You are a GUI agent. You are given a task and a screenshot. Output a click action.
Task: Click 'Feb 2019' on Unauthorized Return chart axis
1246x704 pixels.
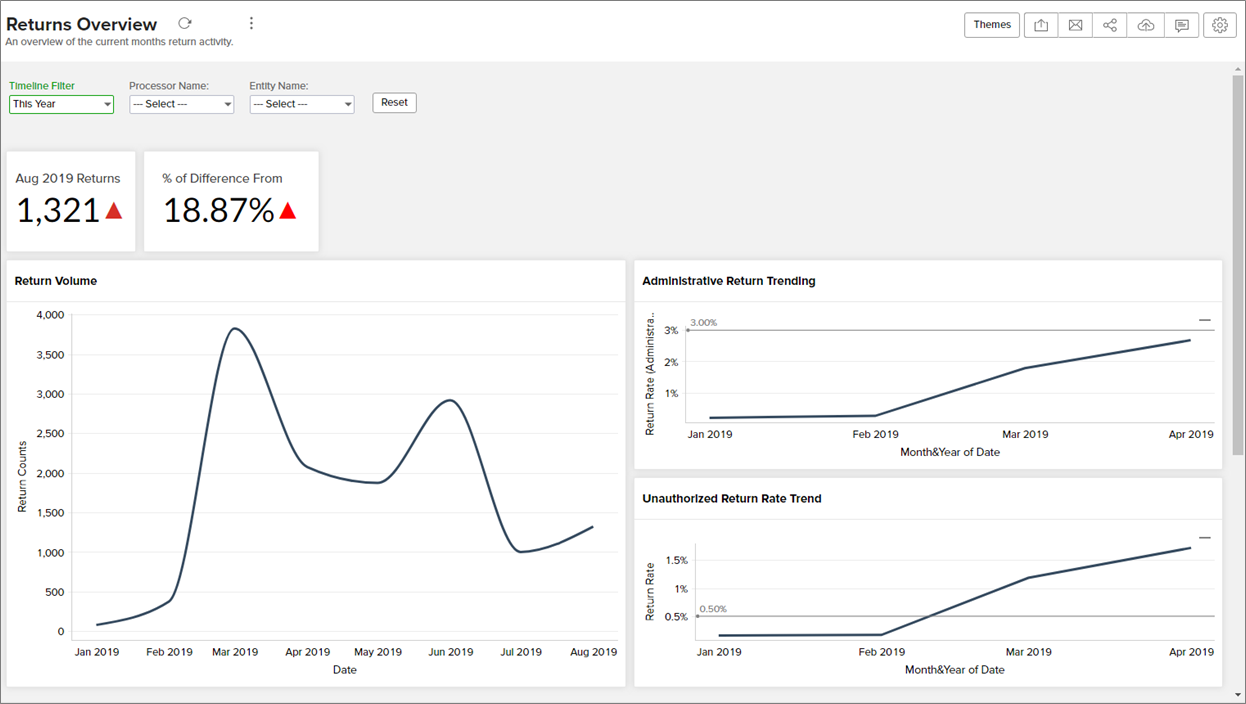coord(881,652)
